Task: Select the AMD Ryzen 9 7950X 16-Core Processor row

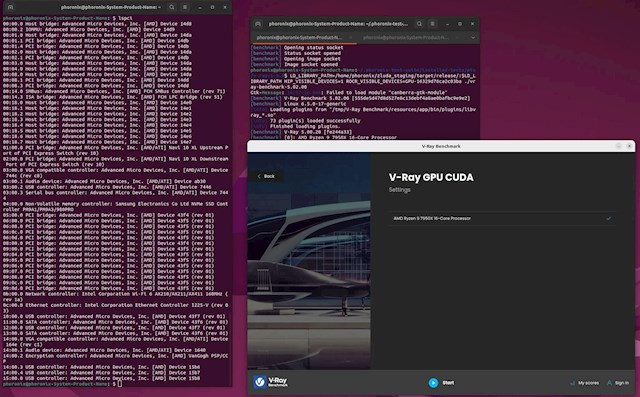Action: [x=502, y=218]
